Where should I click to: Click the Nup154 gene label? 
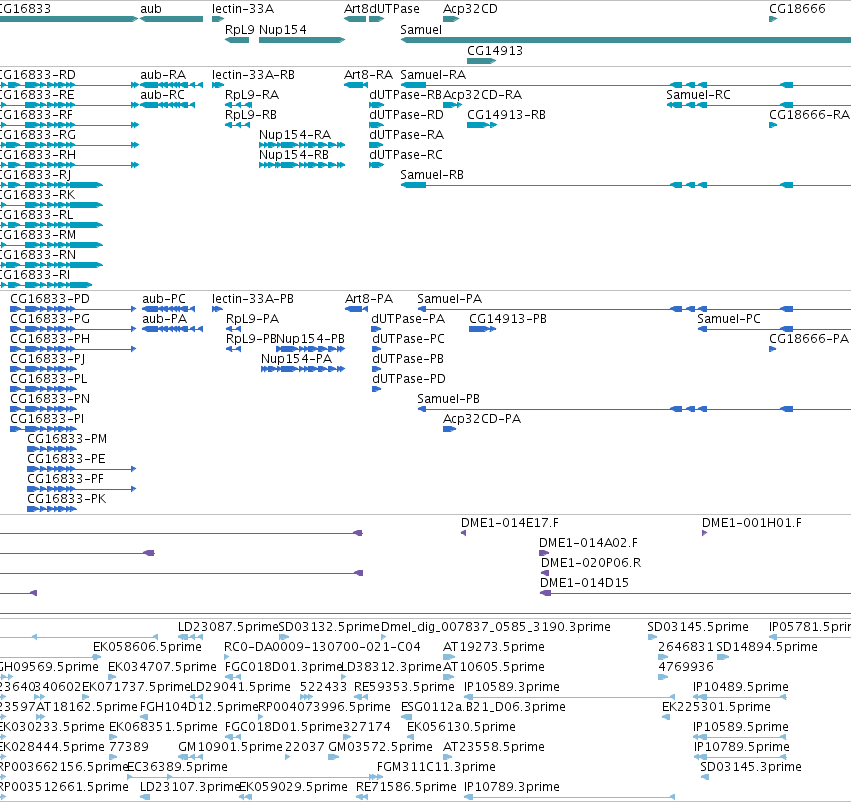pyautogui.click(x=283, y=30)
